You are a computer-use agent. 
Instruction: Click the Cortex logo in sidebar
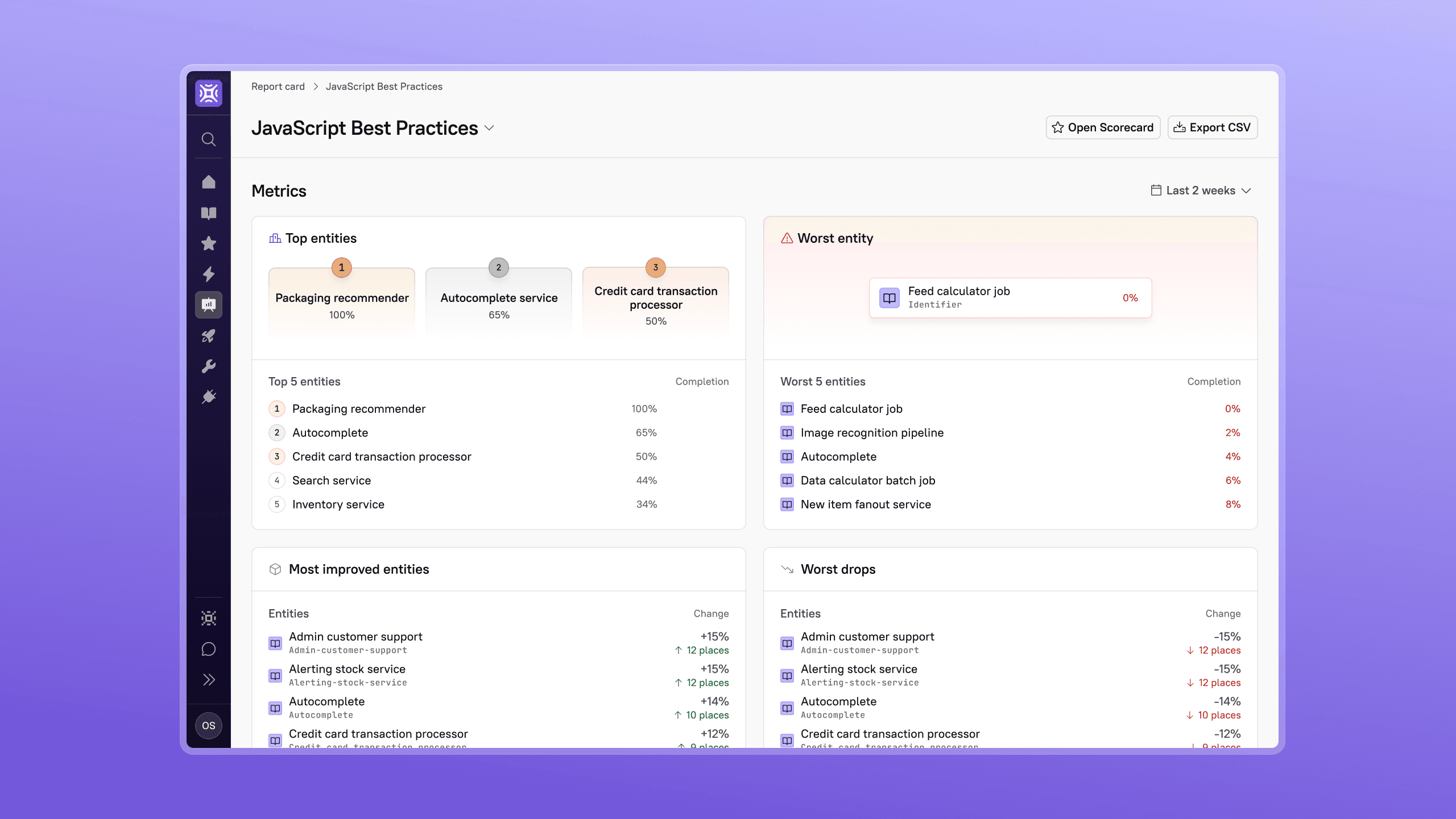(x=209, y=93)
